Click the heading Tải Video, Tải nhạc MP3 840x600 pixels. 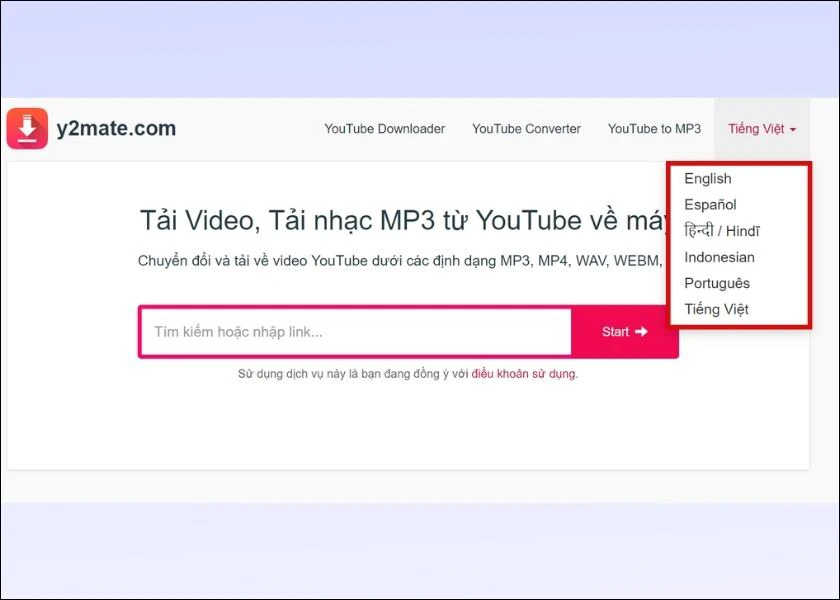pyautogui.click(x=403, y=220)
